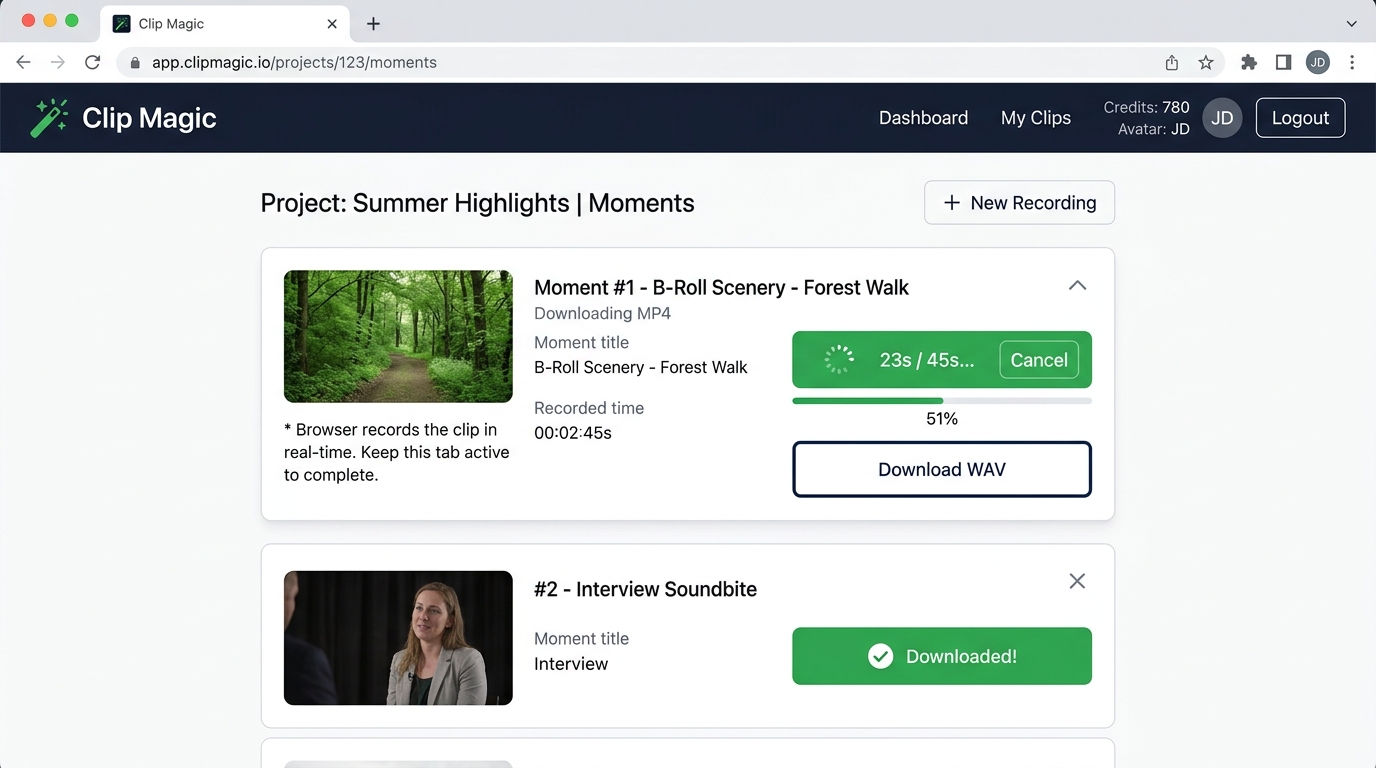1376x768 pixels.
Task: Select the 'B-Roll Scenery - Forest Walk' title value
Action: [641, 367]
